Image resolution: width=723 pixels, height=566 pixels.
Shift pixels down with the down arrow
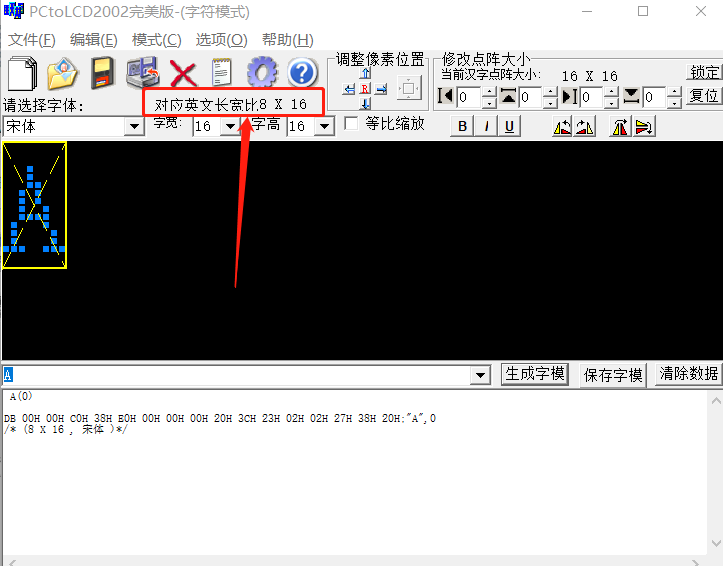(x=365, y=103)
